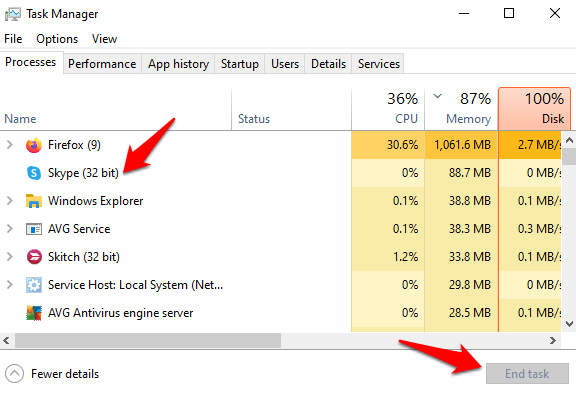Click the Windows Explorer folder icon
The image size is (576, 394).
(x=34, y=201)
